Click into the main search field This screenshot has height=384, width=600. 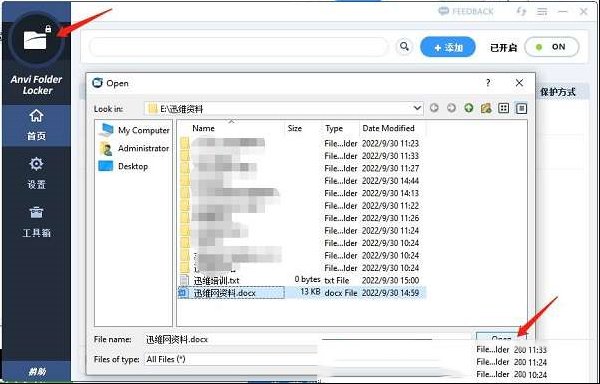pyautogui.click(x=238, y=47)
